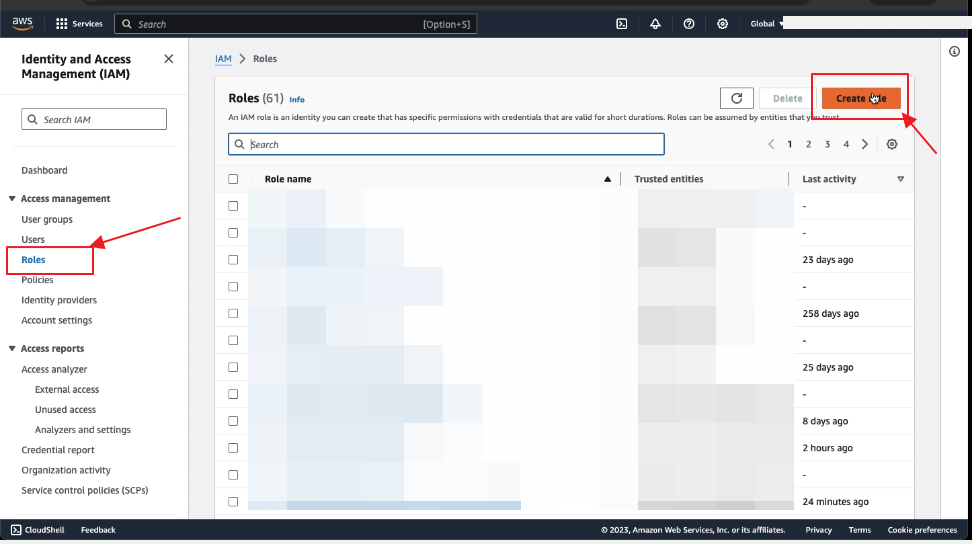Open the settings gear in top navigation
The image size is (972, 544).
pos(722,24)
